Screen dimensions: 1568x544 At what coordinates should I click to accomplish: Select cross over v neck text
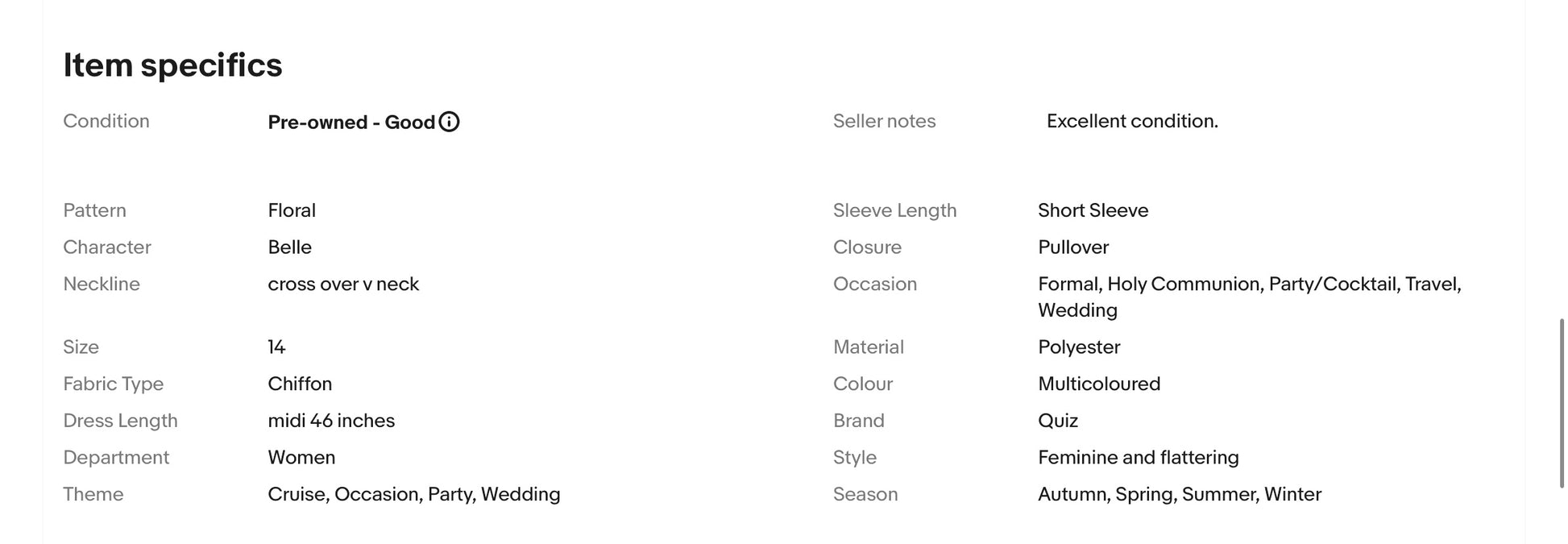343,284
